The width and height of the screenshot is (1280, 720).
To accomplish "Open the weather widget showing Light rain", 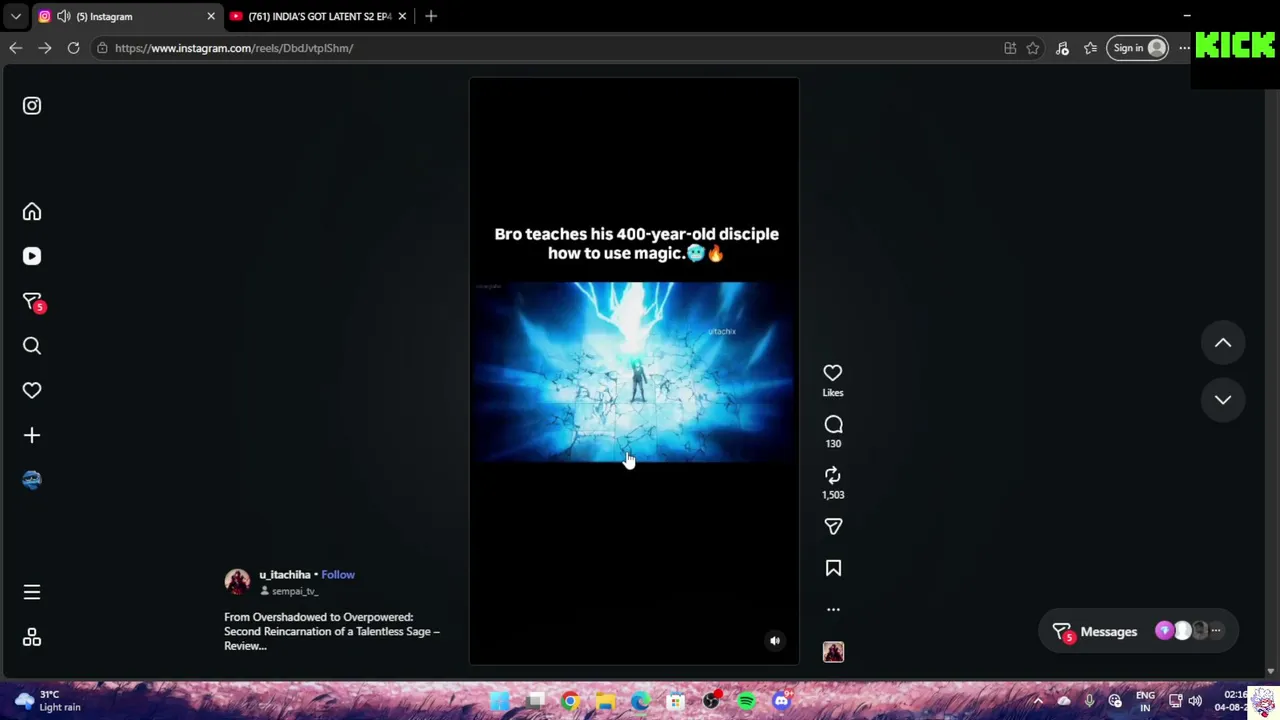I will tap(48, 701).
